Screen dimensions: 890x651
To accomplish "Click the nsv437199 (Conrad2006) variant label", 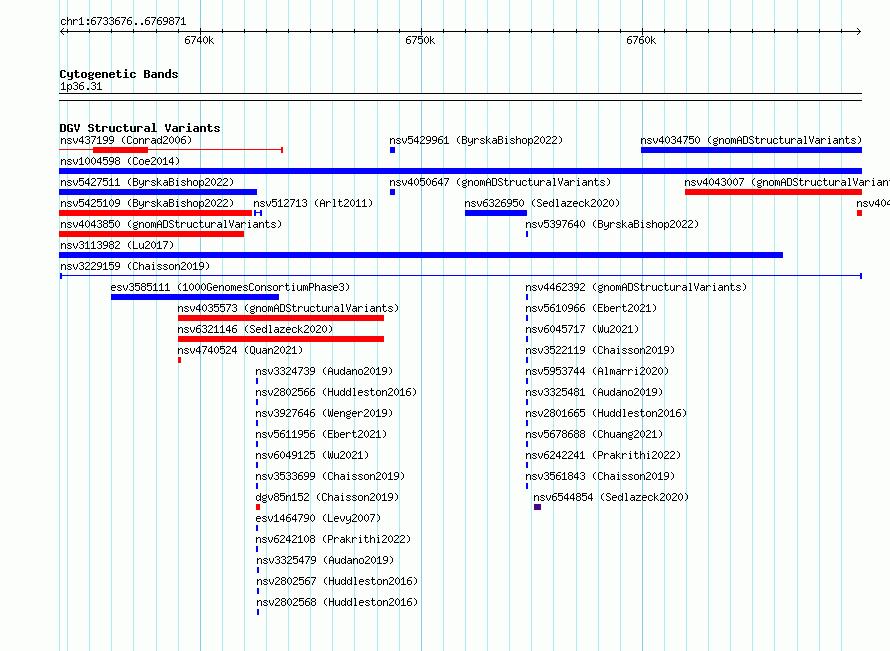I will (126, 140).
